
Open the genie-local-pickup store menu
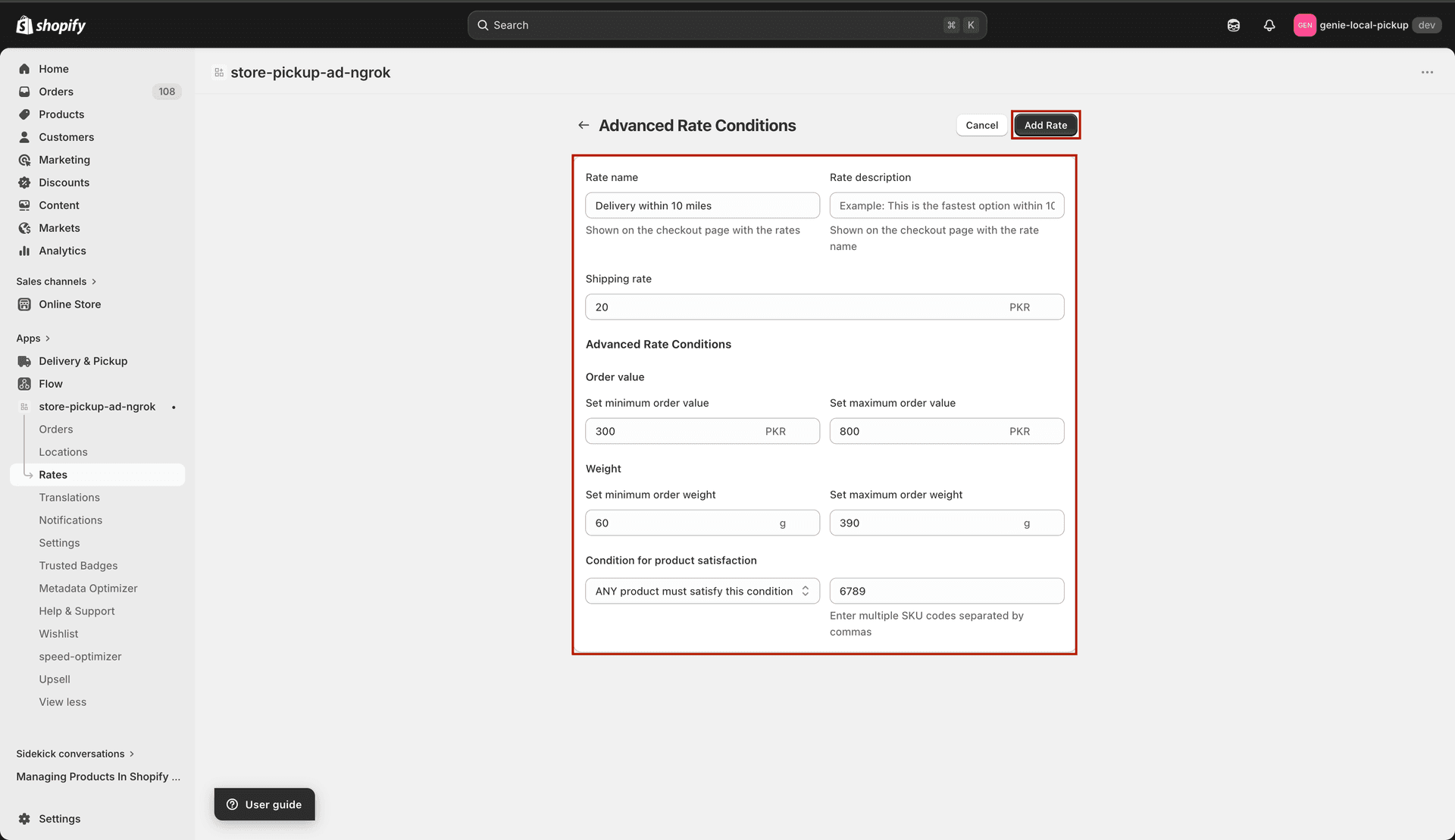point(1367,25)
